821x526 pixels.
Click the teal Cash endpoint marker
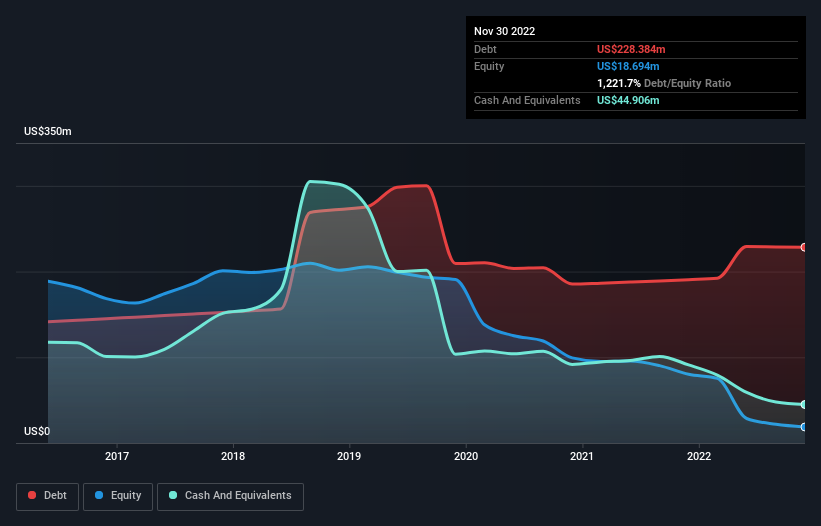[x=804, y=405]
